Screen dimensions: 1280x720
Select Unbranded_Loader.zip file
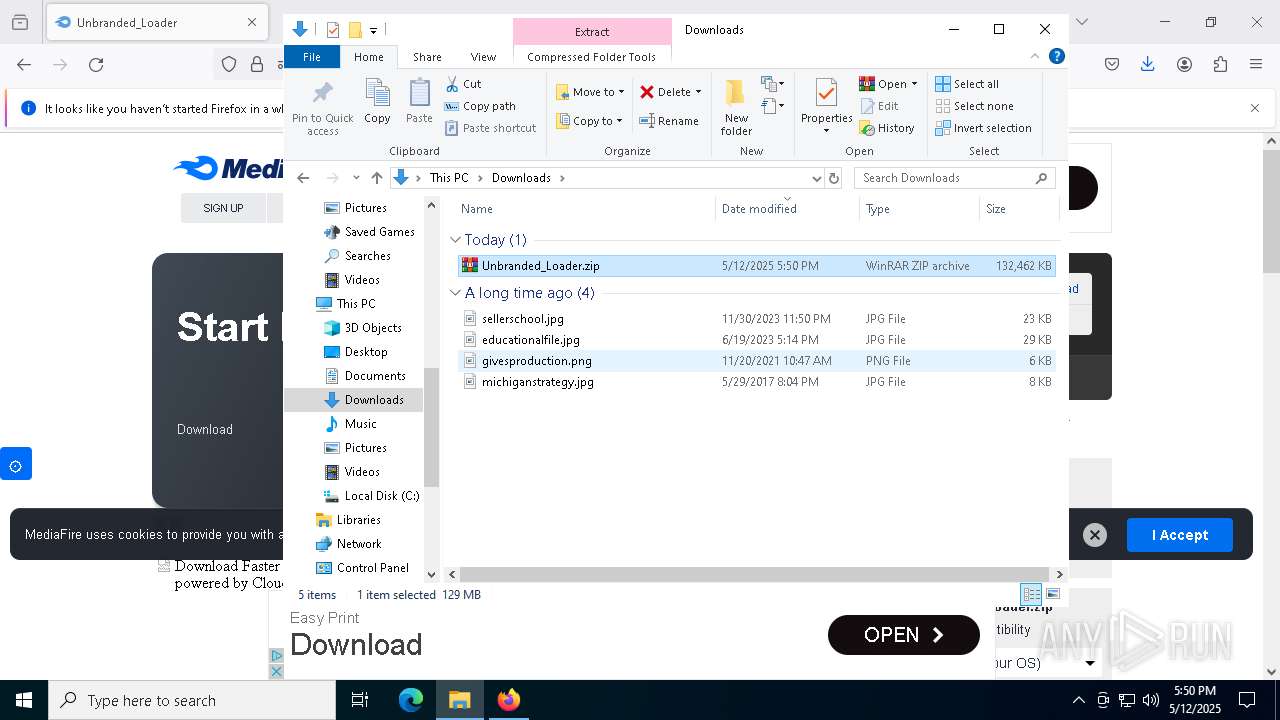click(756, 266)
